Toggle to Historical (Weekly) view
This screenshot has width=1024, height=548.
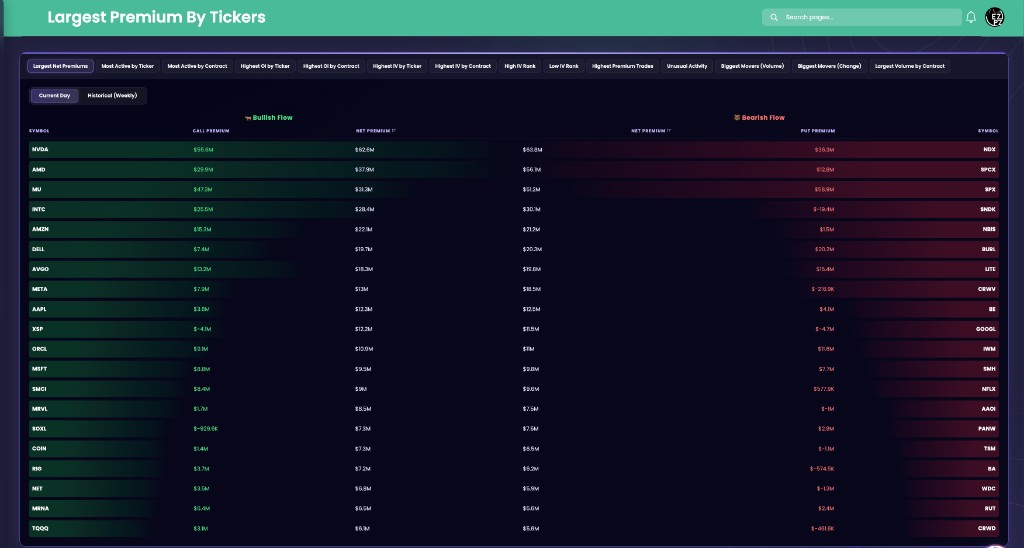(x=112, y=95)
